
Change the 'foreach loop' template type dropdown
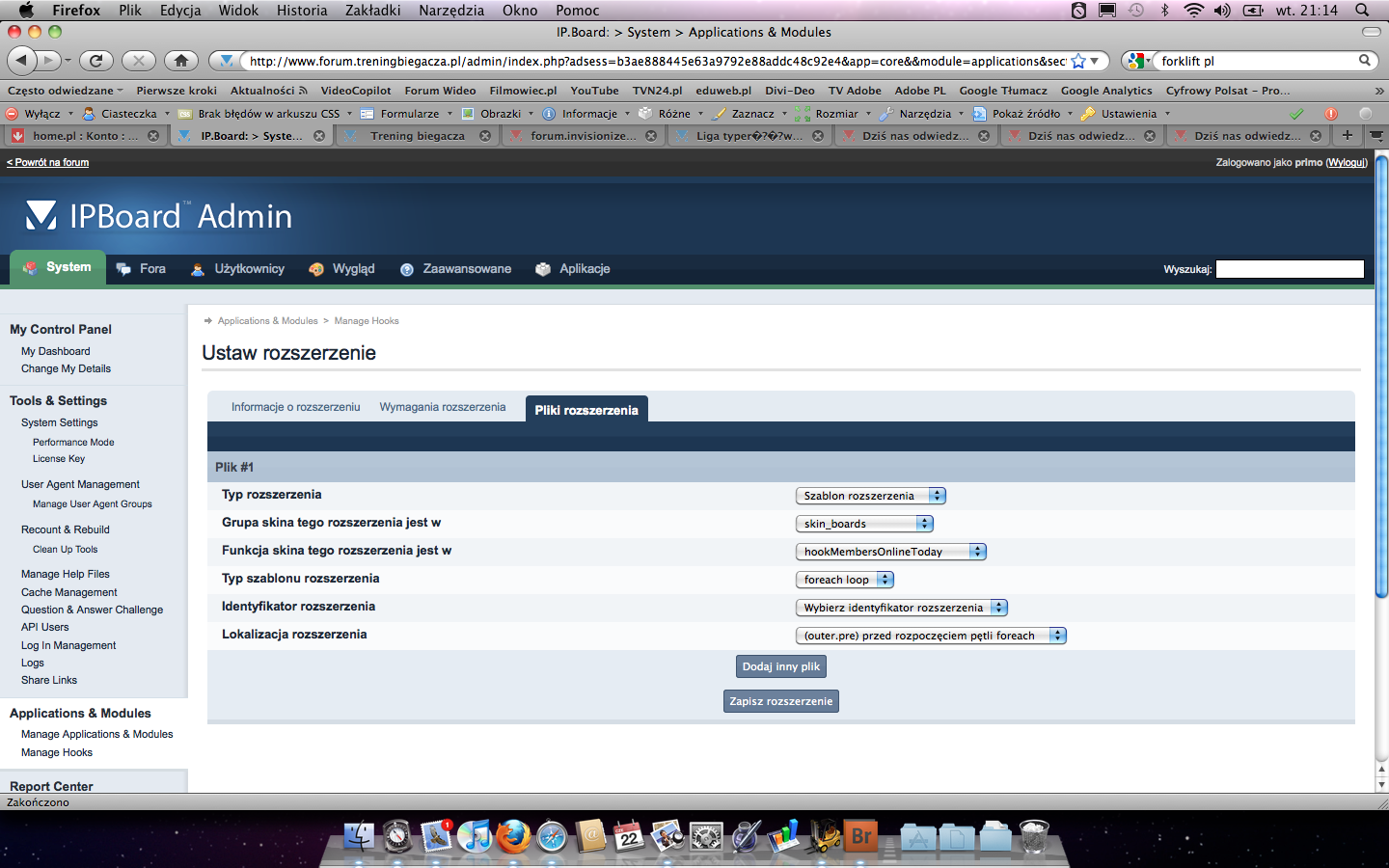point(845,580)
